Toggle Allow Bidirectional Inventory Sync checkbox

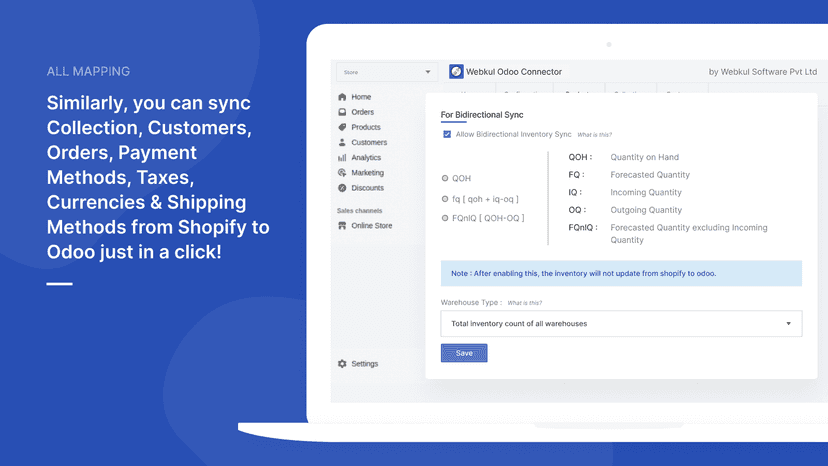point(447,134)
